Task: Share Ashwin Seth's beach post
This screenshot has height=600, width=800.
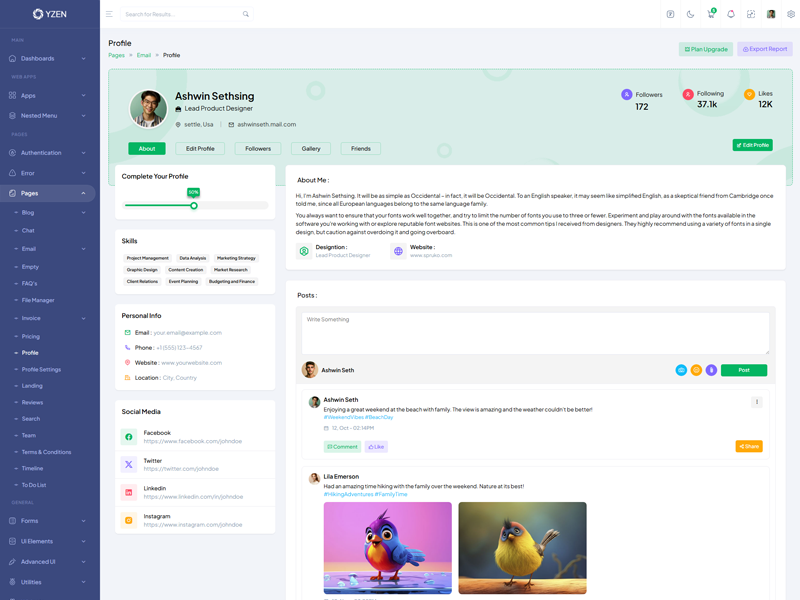Action: point(749,446)
